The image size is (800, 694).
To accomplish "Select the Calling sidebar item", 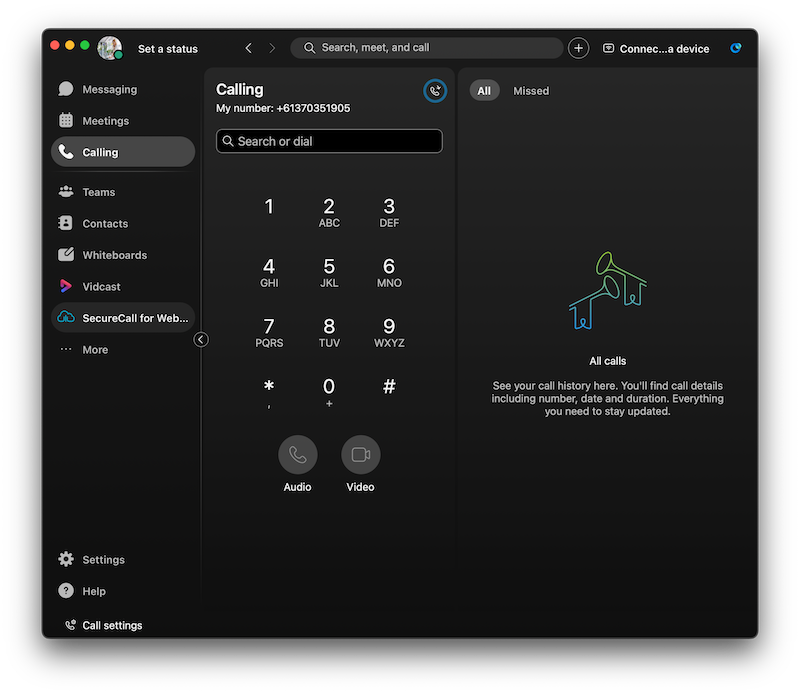I will pyautogui.click(x=122, y=152).
